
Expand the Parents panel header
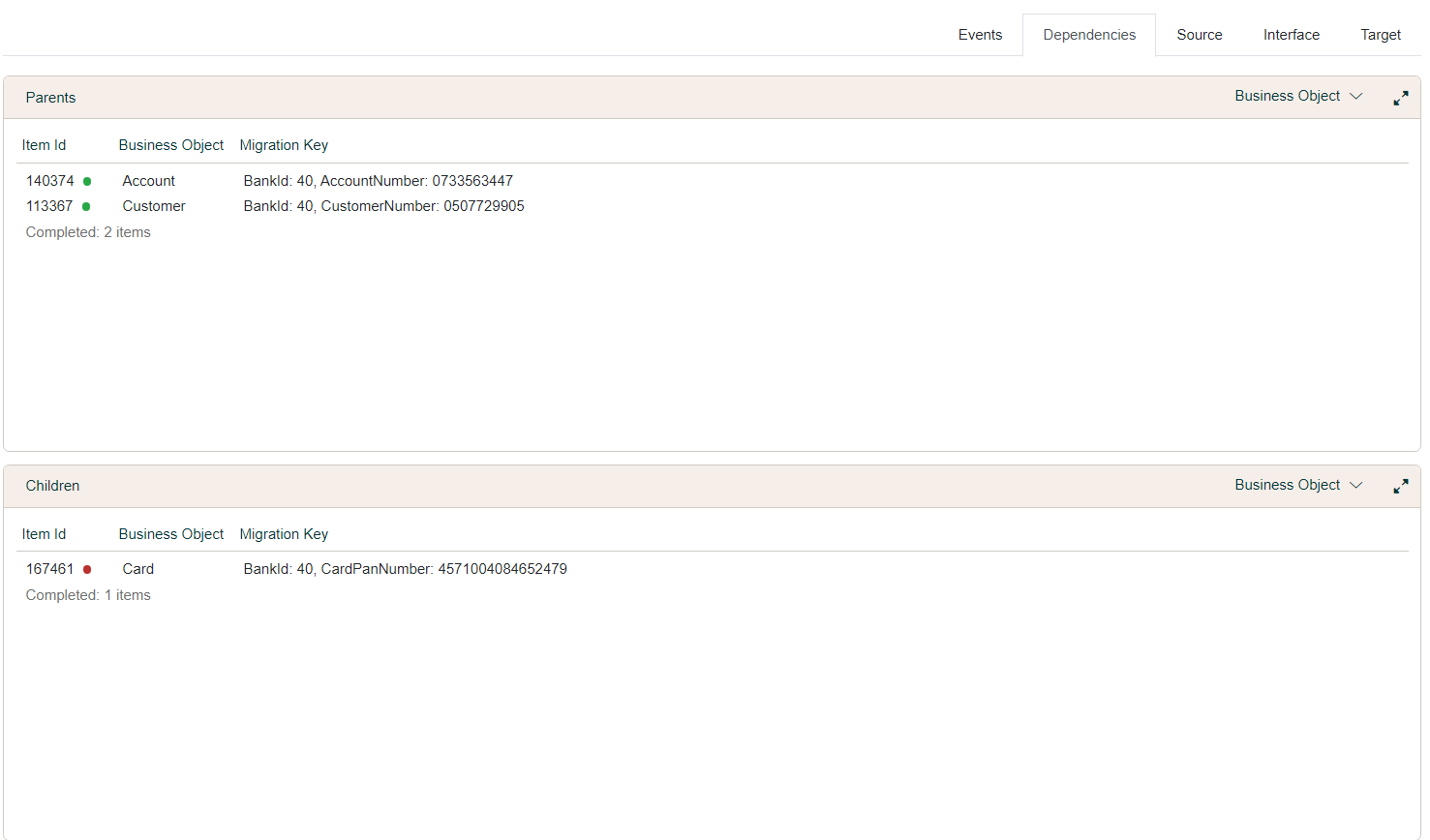pyautogui.click(x=50, y=98)
